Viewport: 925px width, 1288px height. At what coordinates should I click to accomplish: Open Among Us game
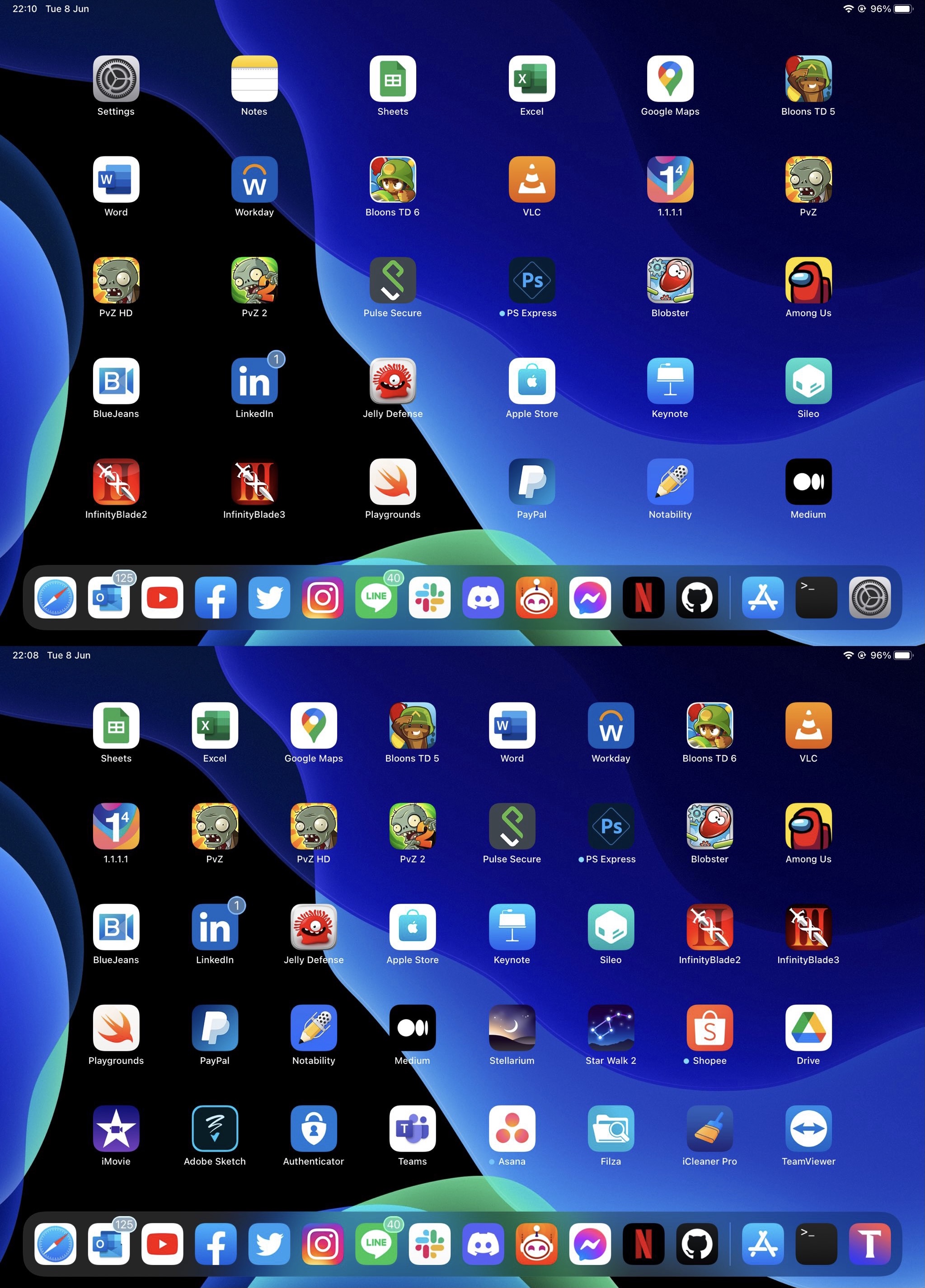(x=808, y=284)
